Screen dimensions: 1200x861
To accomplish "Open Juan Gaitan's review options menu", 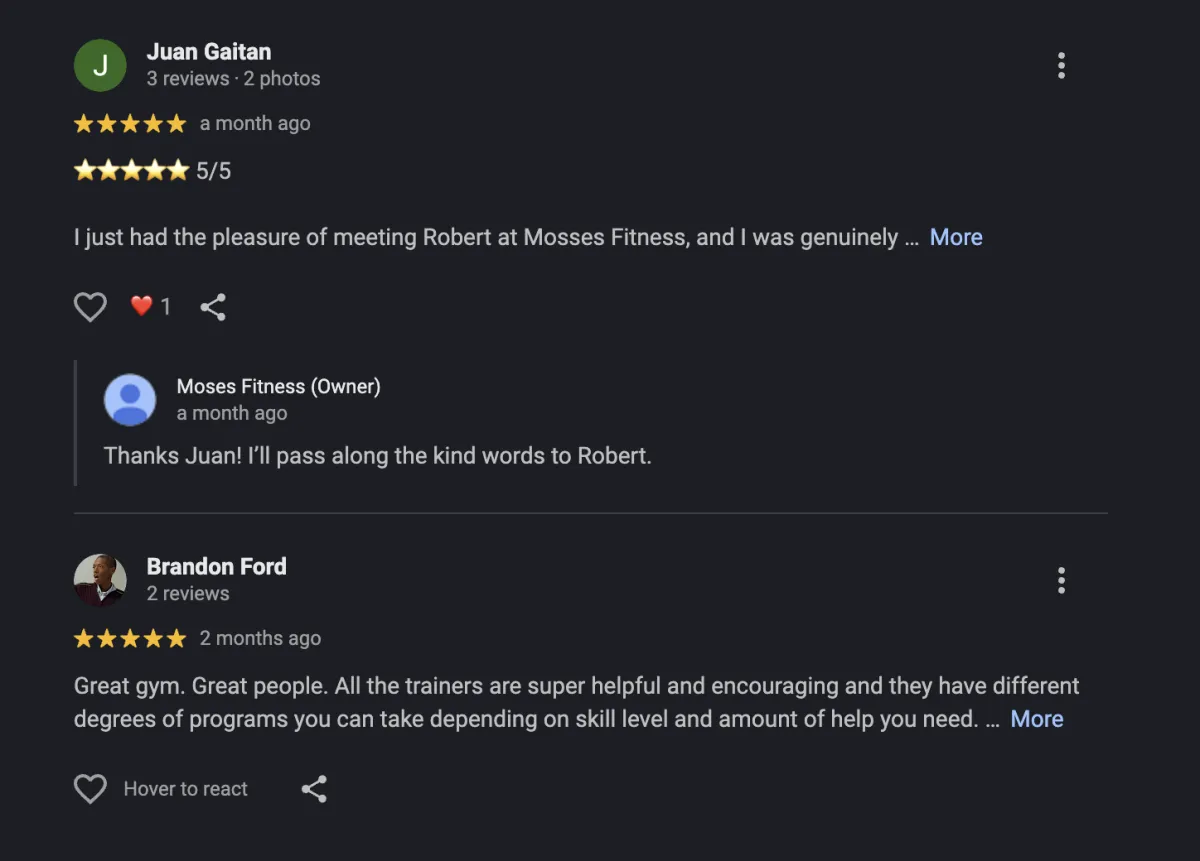I will pyautogui.click(x=1061, y=66).
